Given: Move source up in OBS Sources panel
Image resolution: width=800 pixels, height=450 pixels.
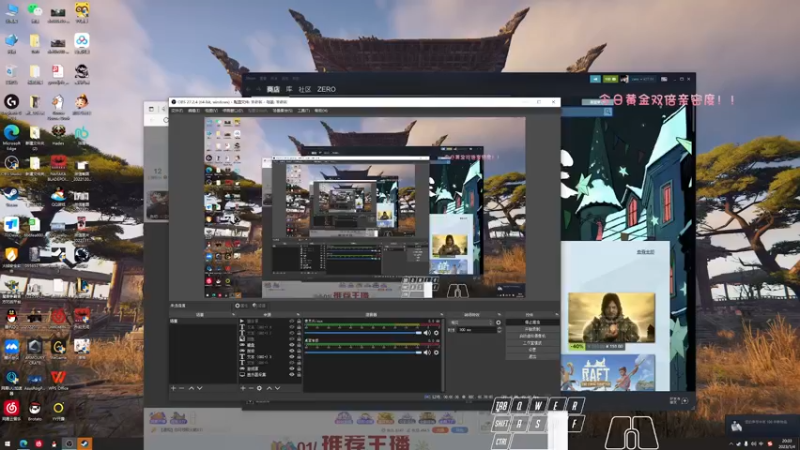Looking at the screenshot, I should point(269,388).
